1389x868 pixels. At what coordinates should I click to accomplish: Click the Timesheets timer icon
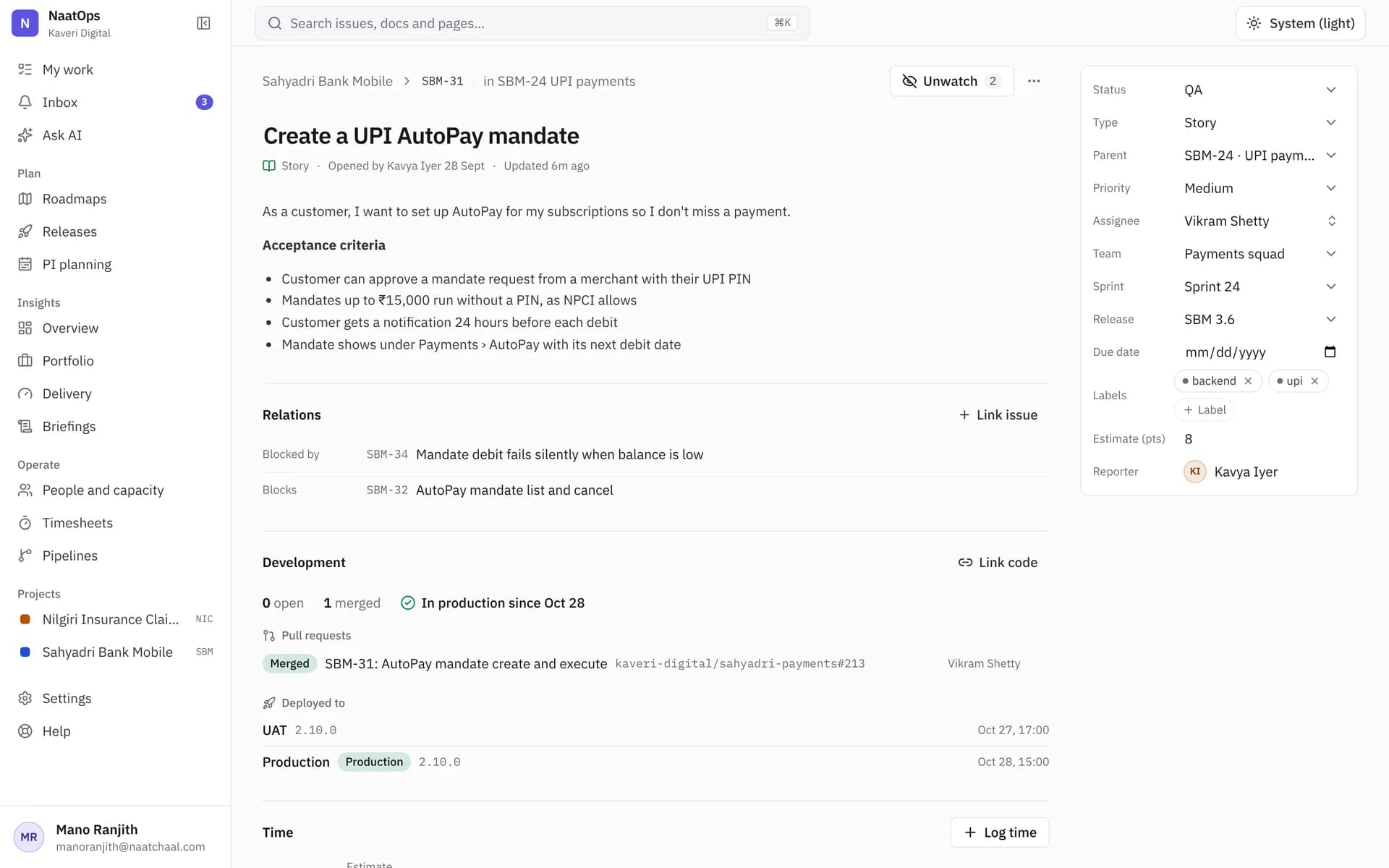point(25,523)
